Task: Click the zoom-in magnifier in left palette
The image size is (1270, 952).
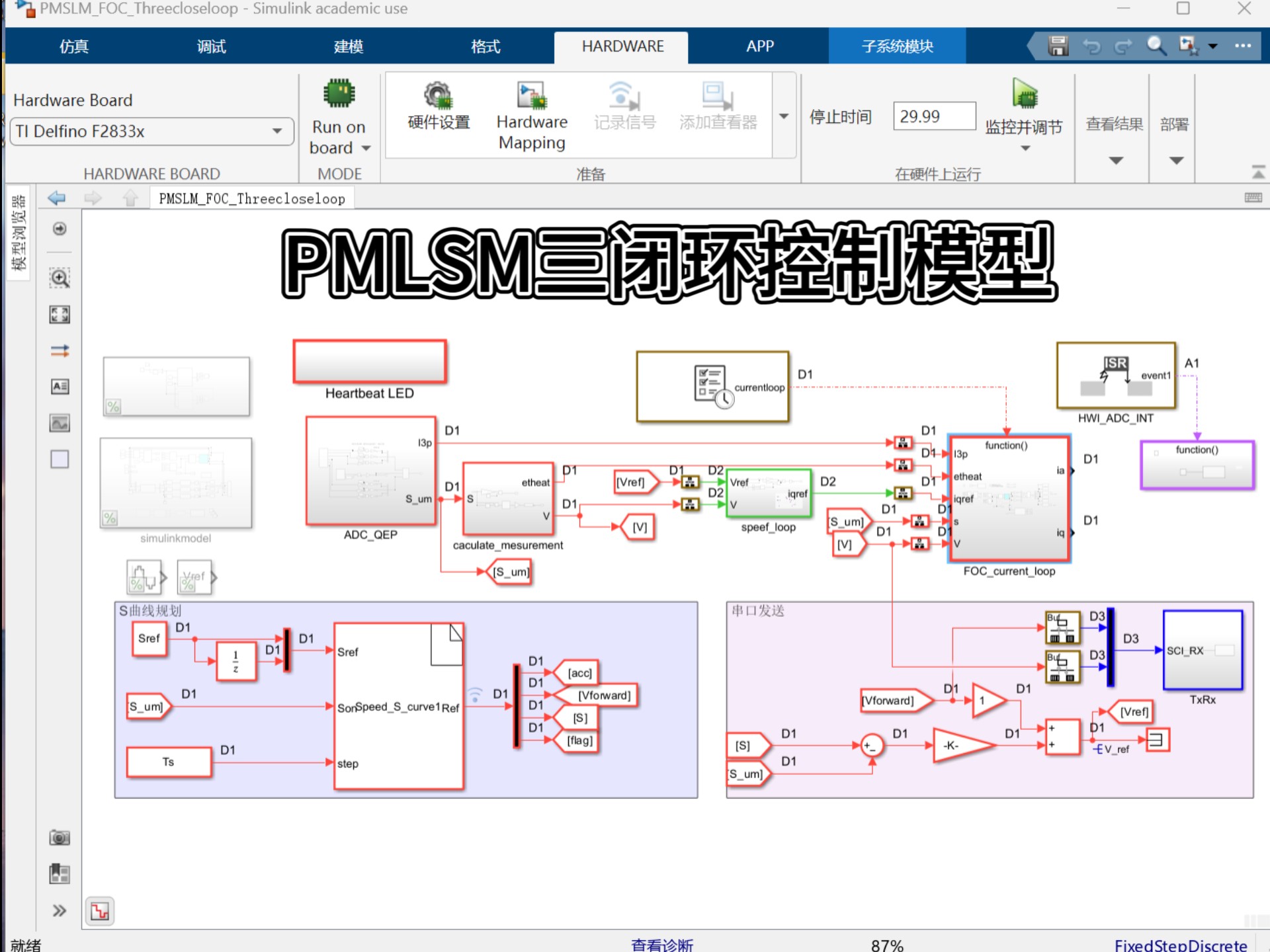Action: tap(60, 278)
